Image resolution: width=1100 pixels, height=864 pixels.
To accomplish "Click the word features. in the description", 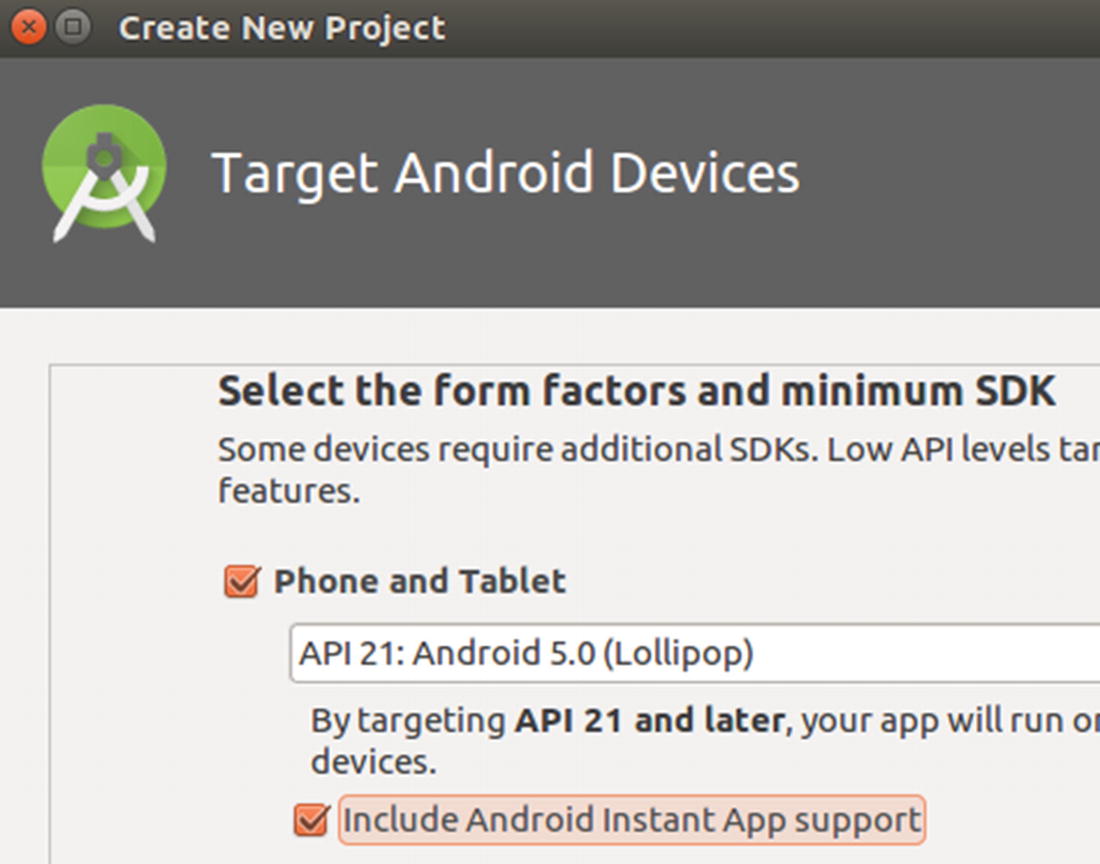I will click(x=289, y=490).
